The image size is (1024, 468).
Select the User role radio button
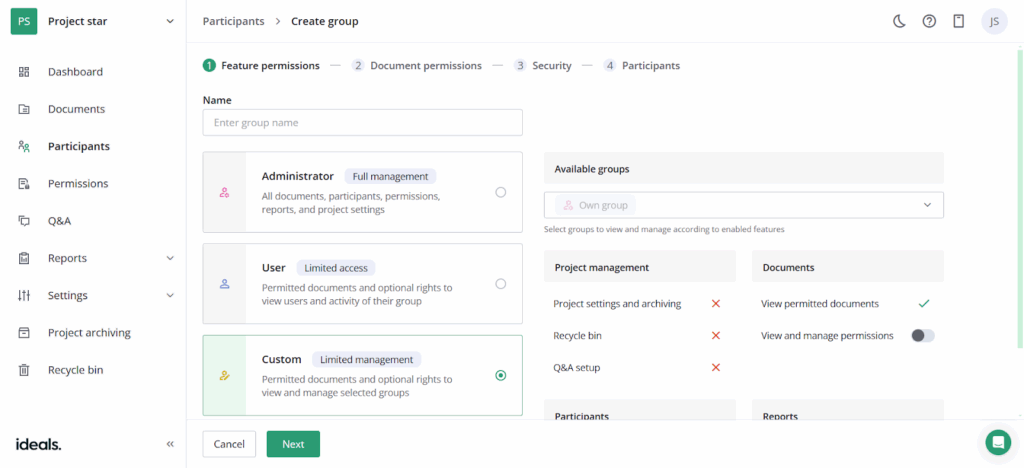tap(501, 284)
